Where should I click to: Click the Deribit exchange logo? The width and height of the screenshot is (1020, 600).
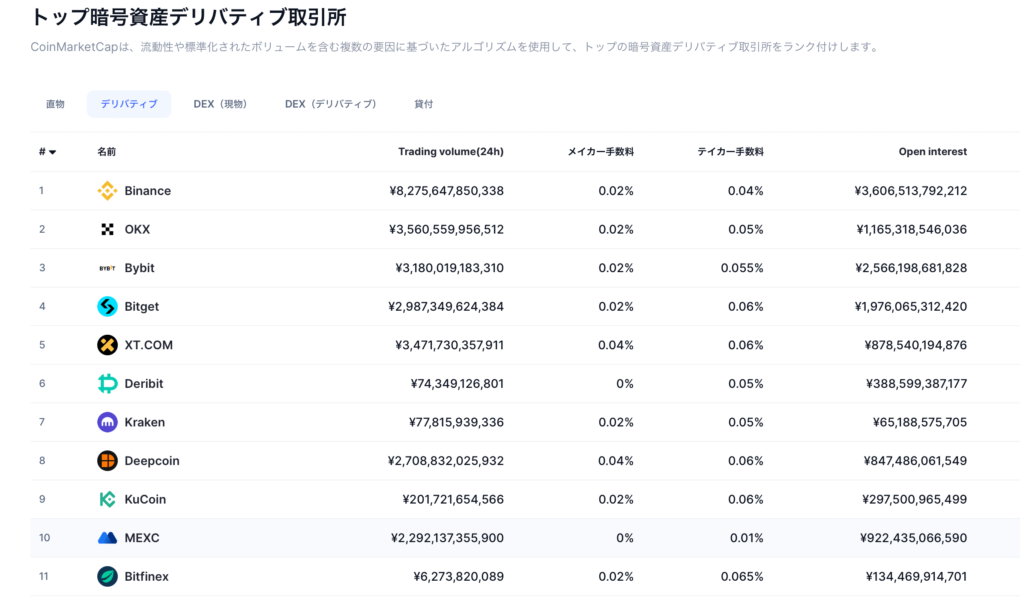coord(108,383)
